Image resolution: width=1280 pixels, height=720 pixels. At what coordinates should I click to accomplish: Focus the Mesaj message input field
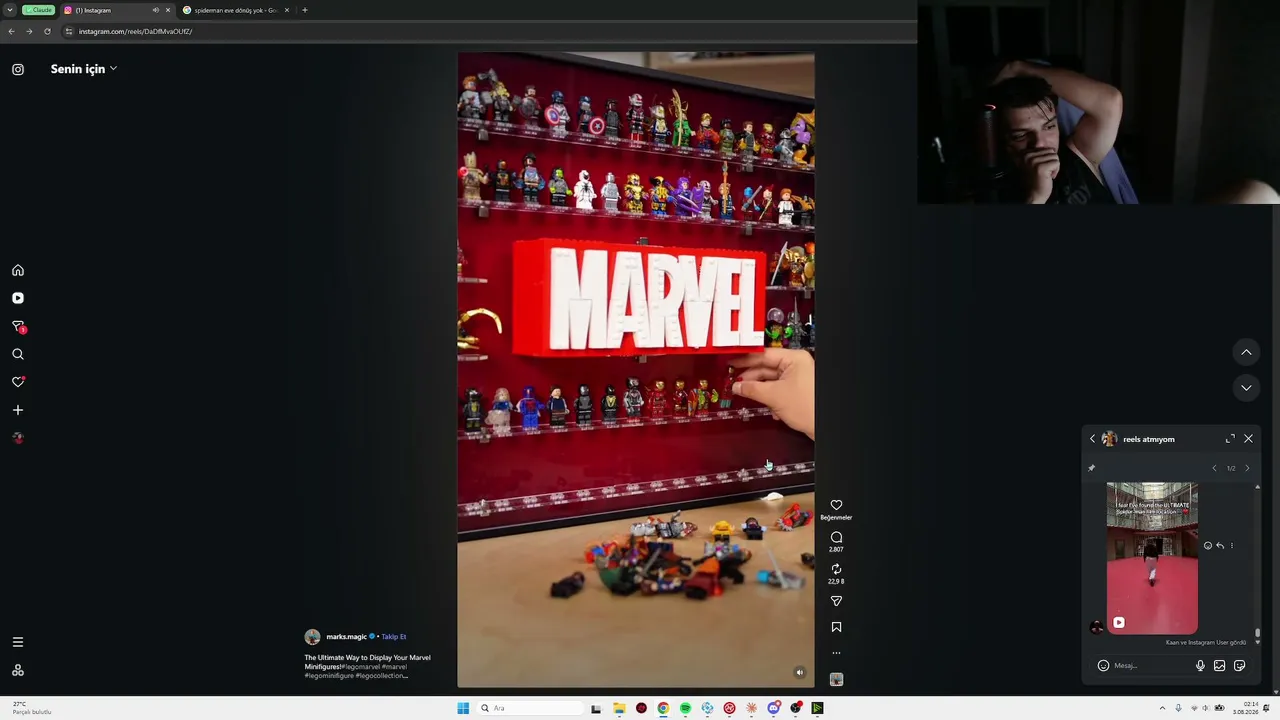click(x=1151, y=665)
